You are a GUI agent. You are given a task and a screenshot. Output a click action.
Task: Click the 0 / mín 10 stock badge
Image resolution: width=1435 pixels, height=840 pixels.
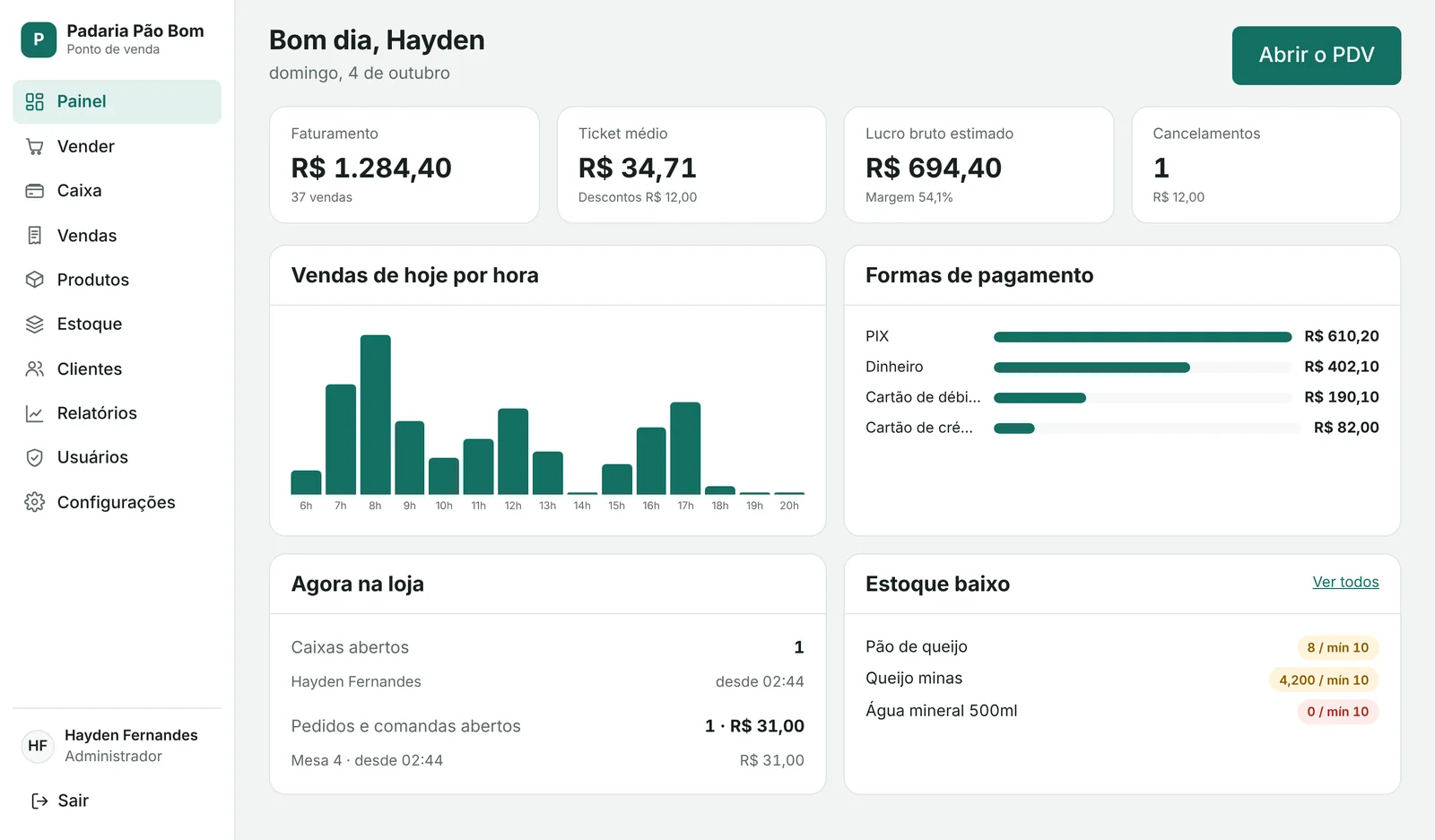pos(1337,712)
